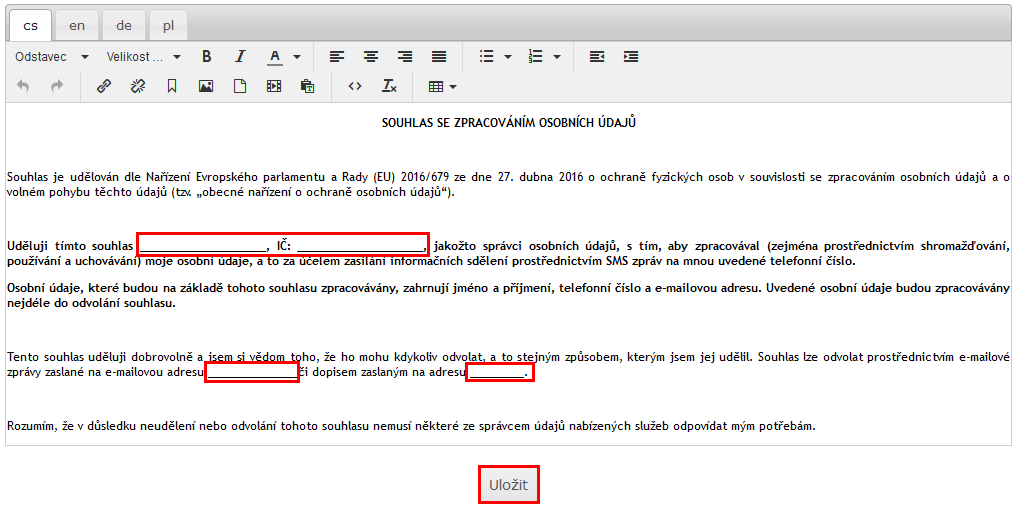Align text to the left
The width and height of the screenshot is (1018, 513).
coord(337,57)
